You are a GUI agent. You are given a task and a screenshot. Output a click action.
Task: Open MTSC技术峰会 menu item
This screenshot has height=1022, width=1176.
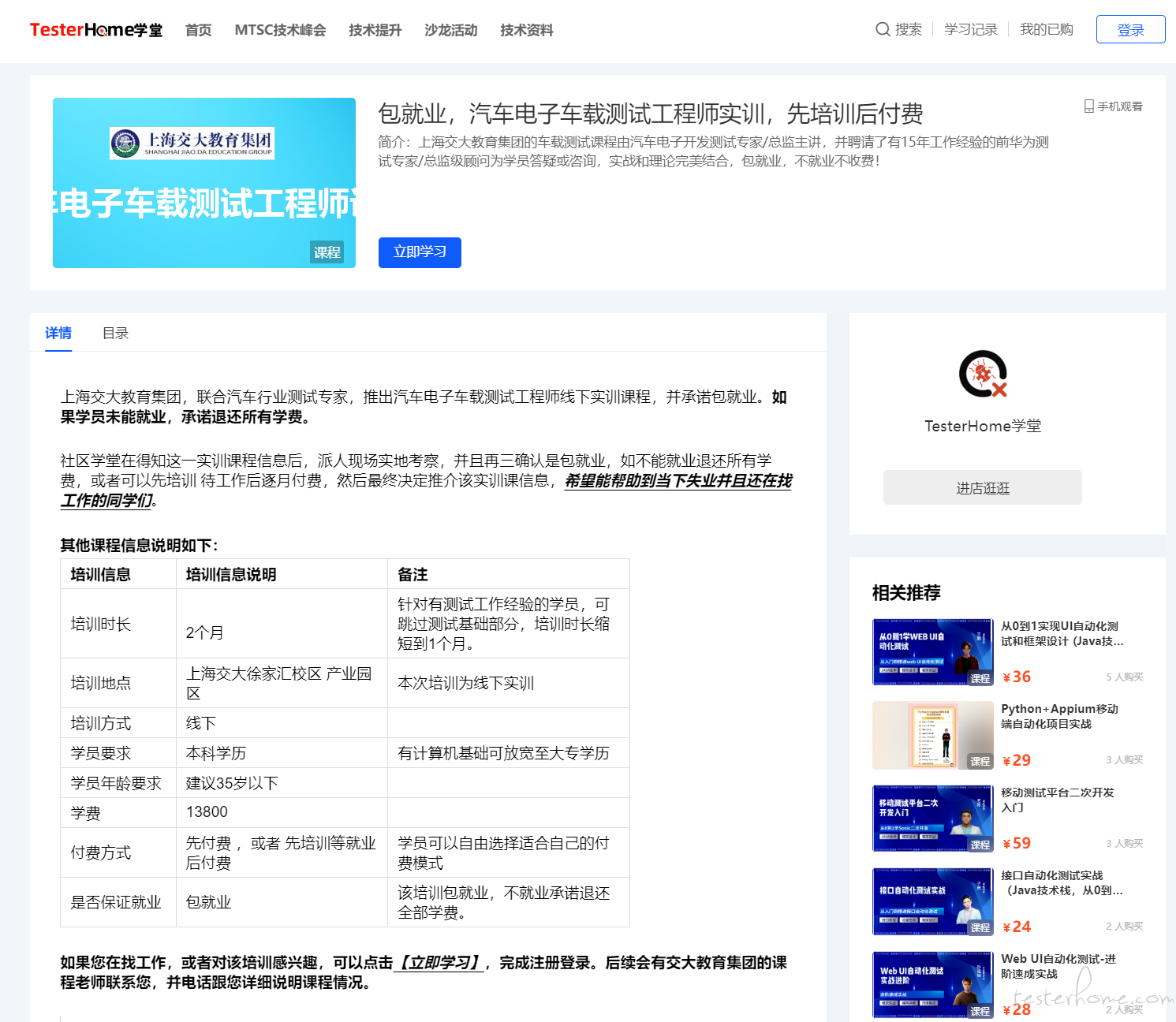[280, 30]
